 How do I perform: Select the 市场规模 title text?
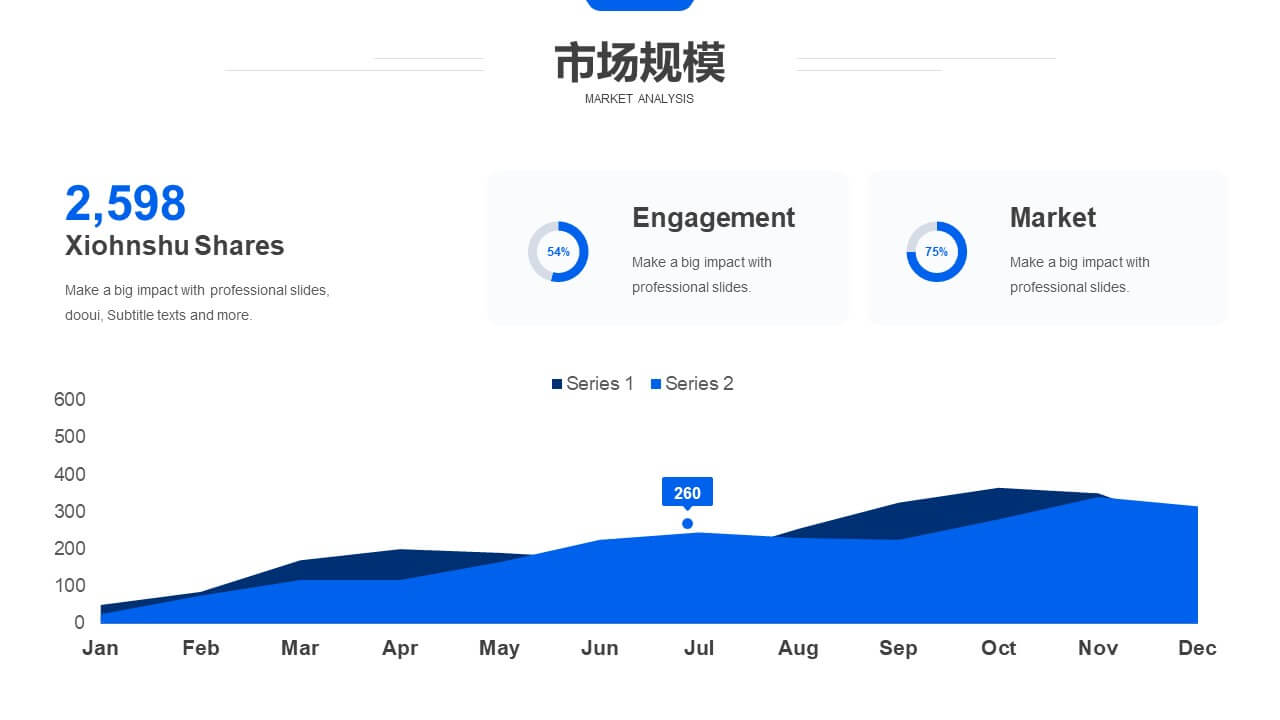coord(640,63)
